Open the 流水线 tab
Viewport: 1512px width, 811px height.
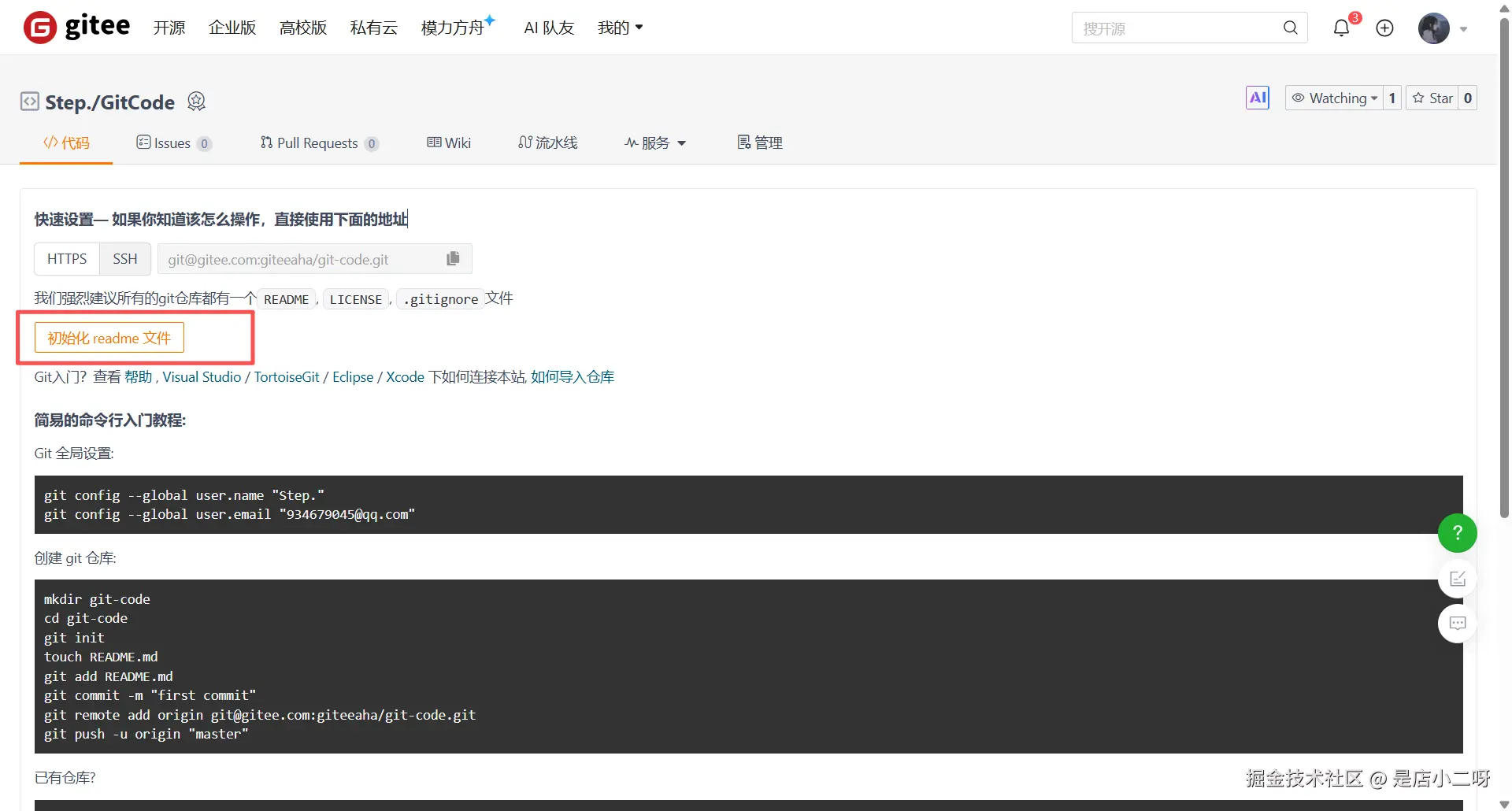click(x=548, y=143)
